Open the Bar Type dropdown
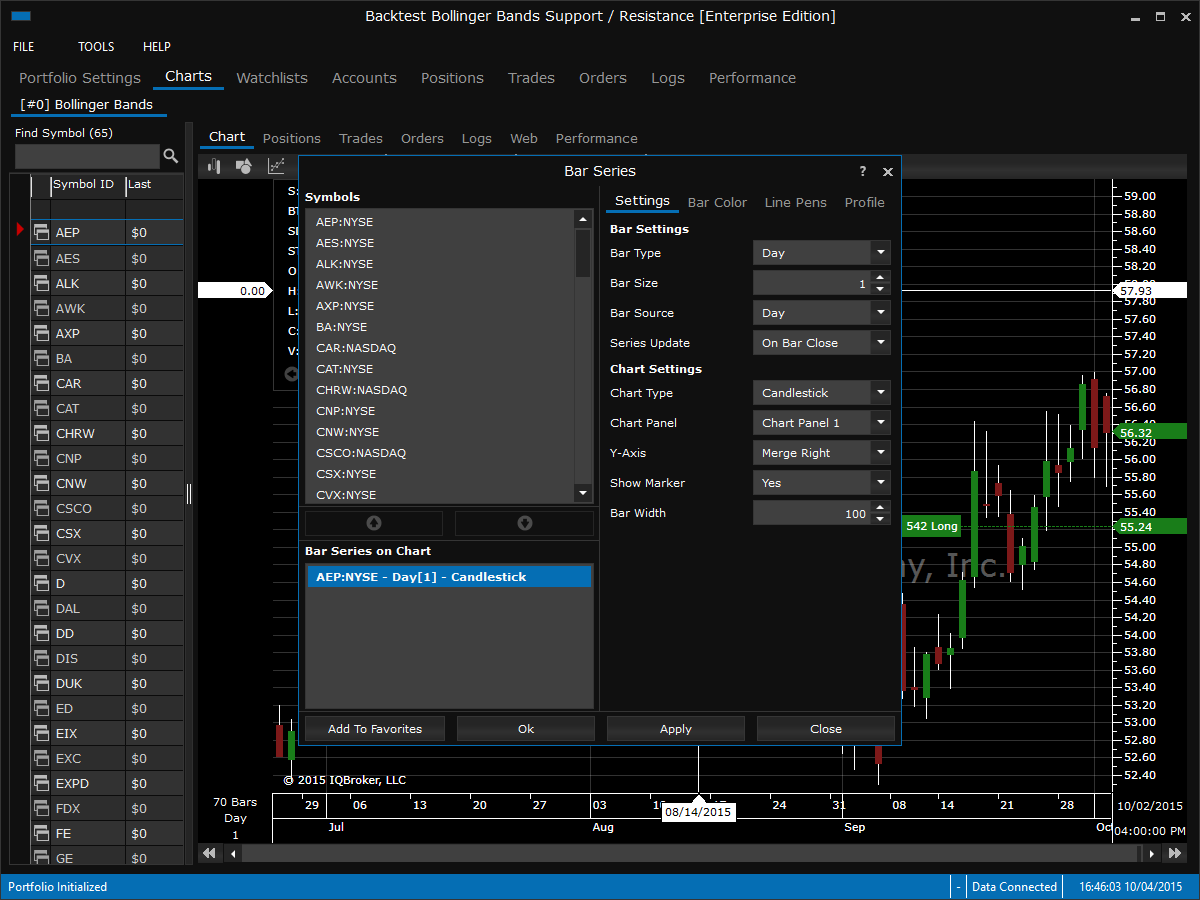This screenshot has height=900, width=1200. [x=821, y=253]
